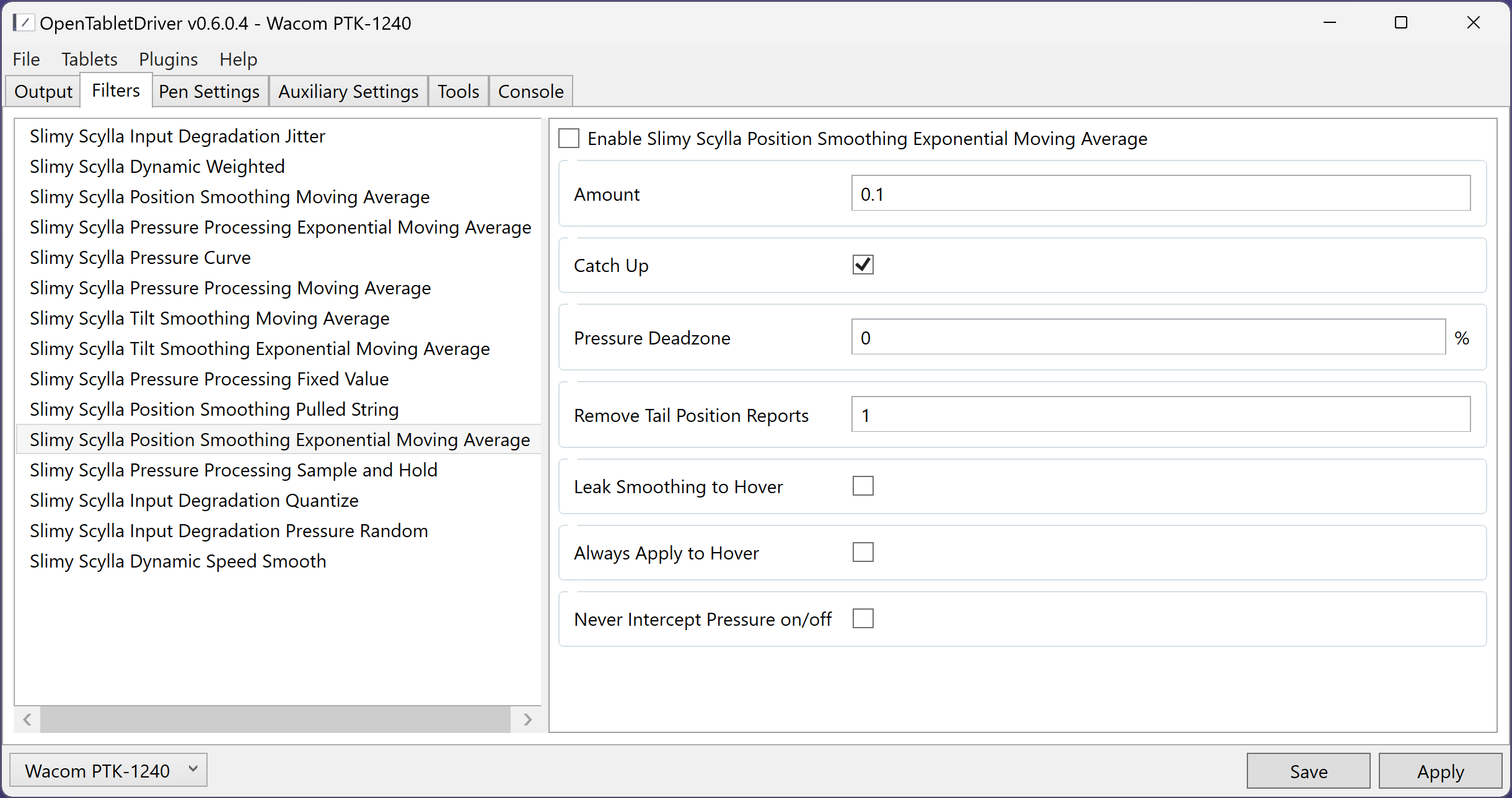Switch to the Auxiliary Settings tab
Screen dimensions: 1512x798
point(348,92)
